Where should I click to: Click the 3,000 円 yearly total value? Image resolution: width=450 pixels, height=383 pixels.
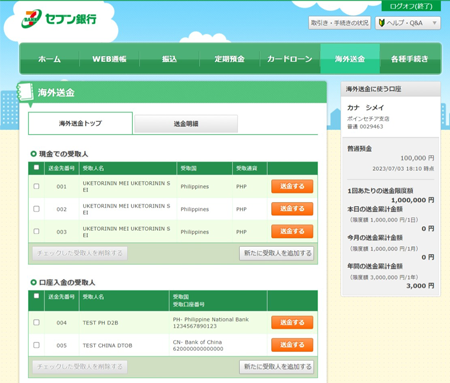pyautogui.click(x=420, y=286)
